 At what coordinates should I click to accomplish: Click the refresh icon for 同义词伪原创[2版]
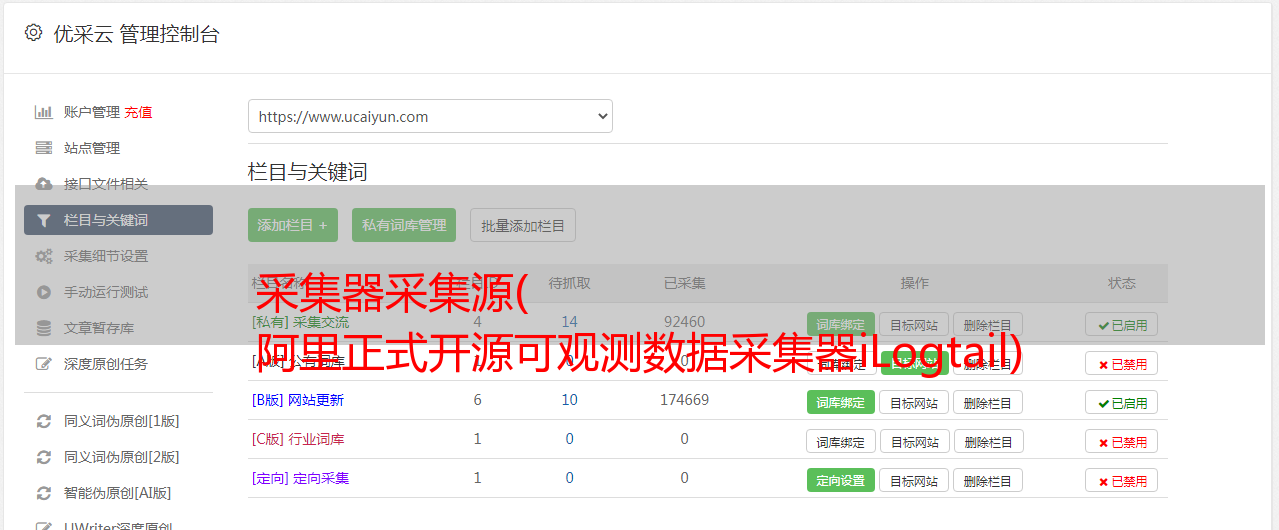click(x=43, y=457)
